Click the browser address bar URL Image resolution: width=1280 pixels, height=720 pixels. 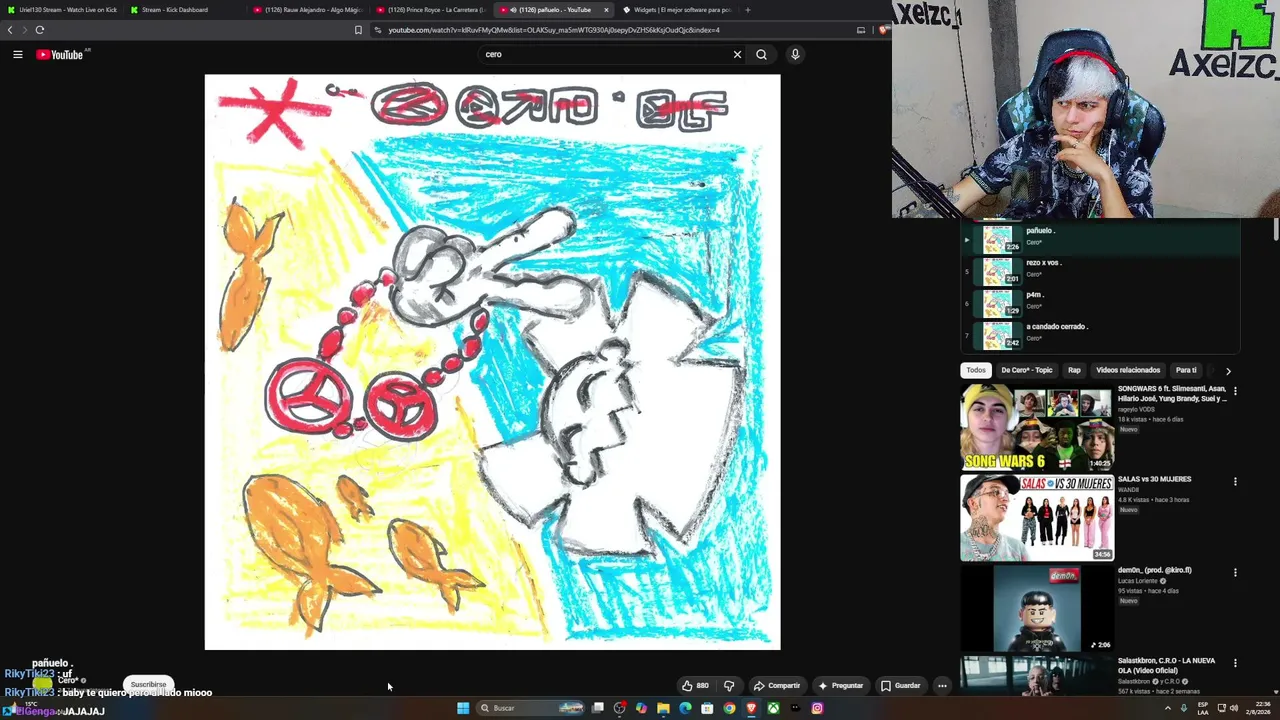click(x=553, y=30)
